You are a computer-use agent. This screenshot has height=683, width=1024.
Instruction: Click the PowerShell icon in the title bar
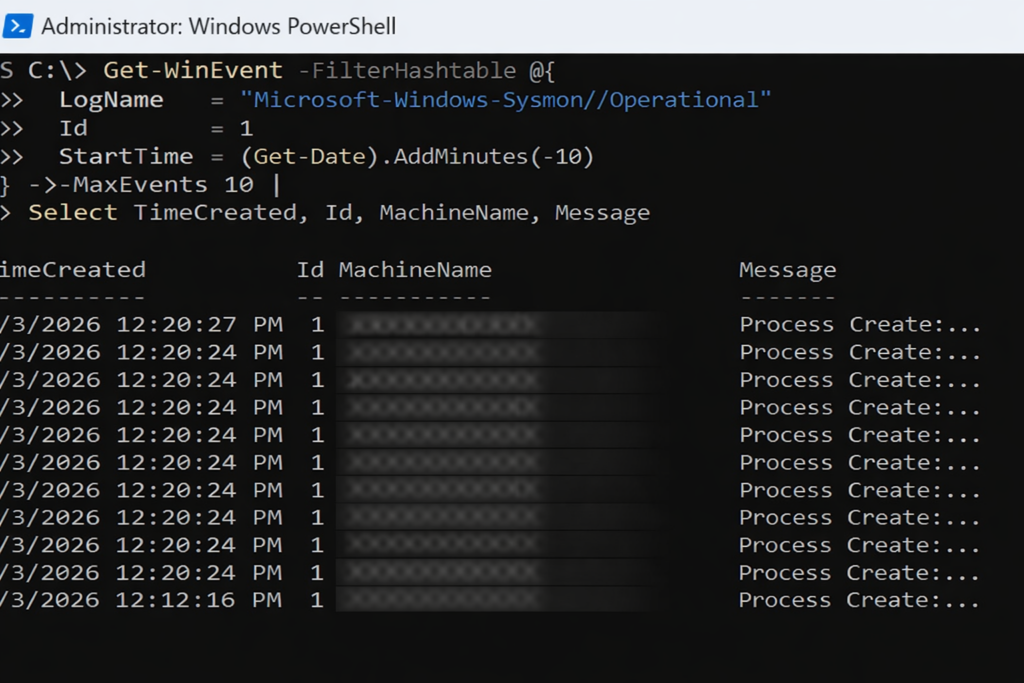(17, 26)
